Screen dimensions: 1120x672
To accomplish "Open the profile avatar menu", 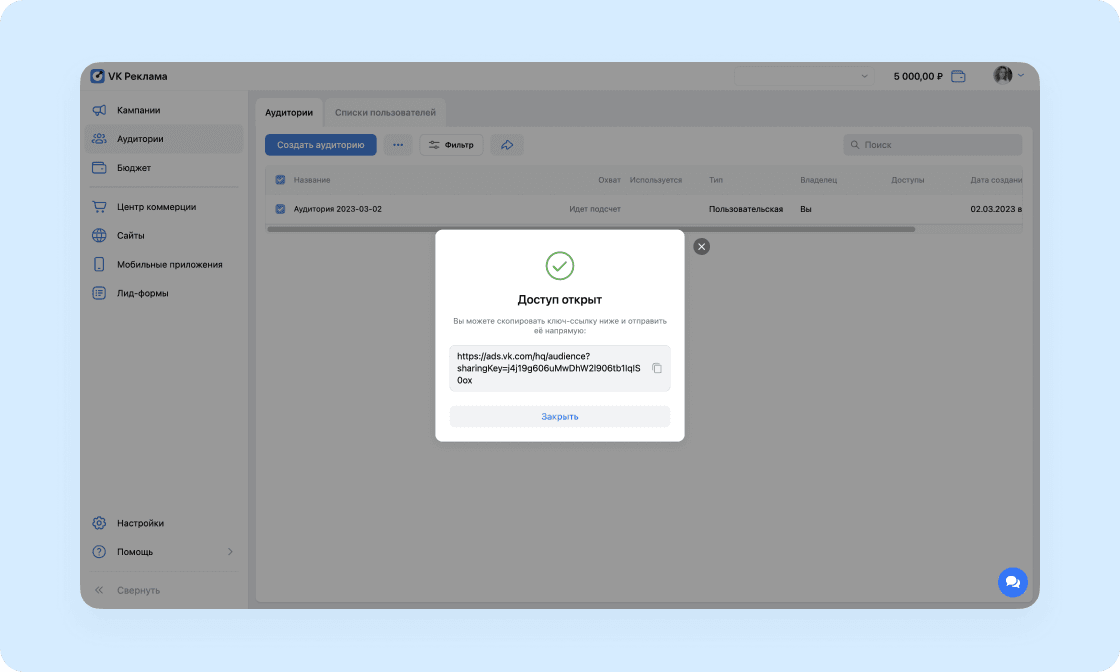I will [1009, 75].
